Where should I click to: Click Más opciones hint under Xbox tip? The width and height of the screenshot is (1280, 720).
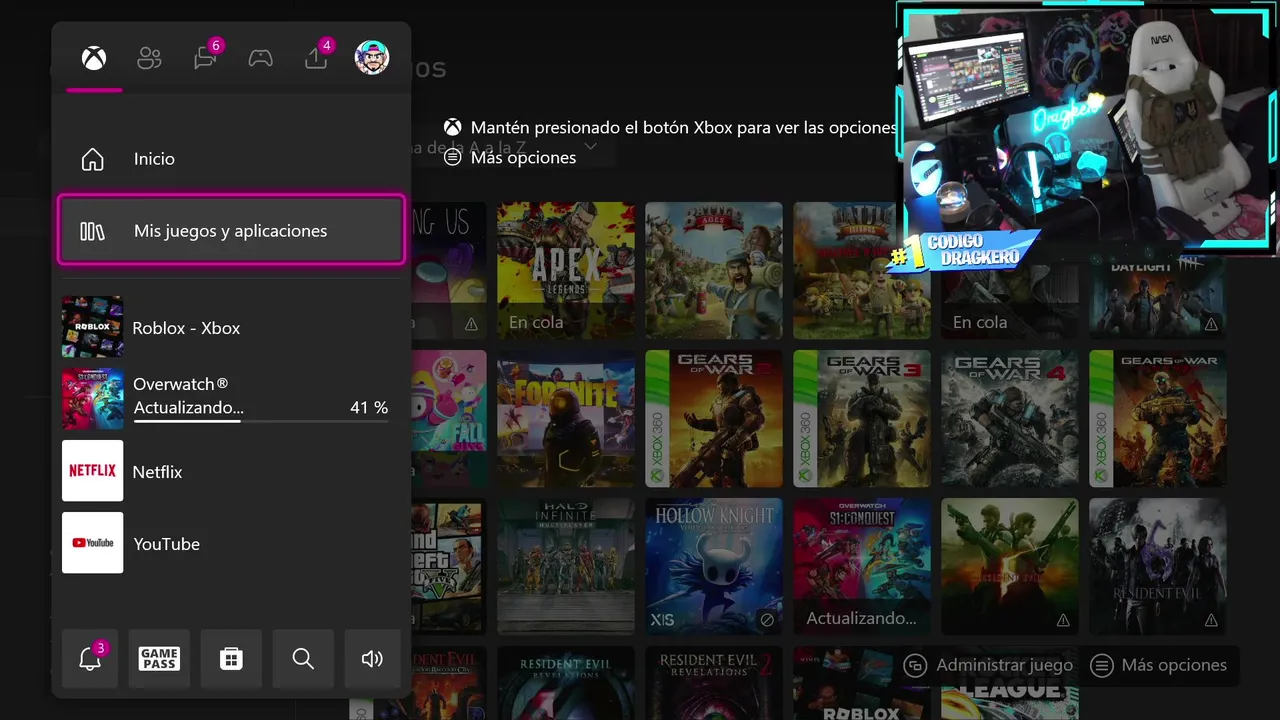click(511, 157)
